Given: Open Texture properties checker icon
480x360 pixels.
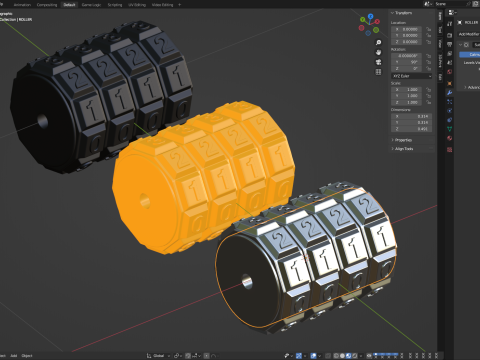Looking at the screenshot, I should pyautogui.click(x=449, y=149).
